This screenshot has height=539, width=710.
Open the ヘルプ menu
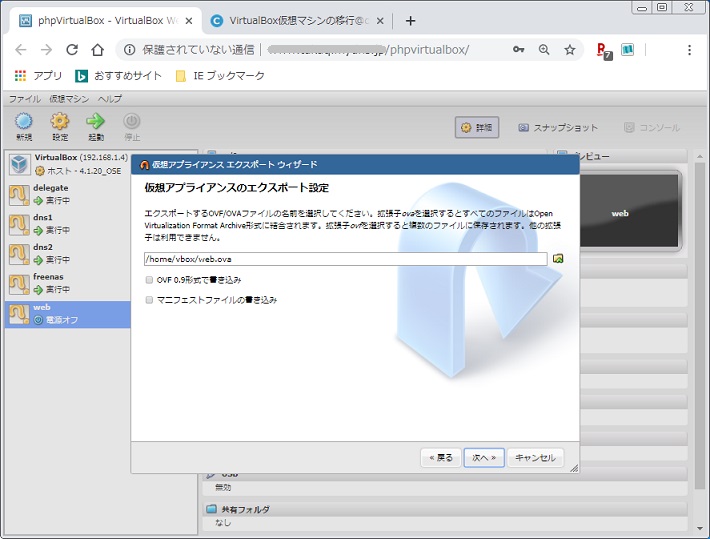pos(110,99)
